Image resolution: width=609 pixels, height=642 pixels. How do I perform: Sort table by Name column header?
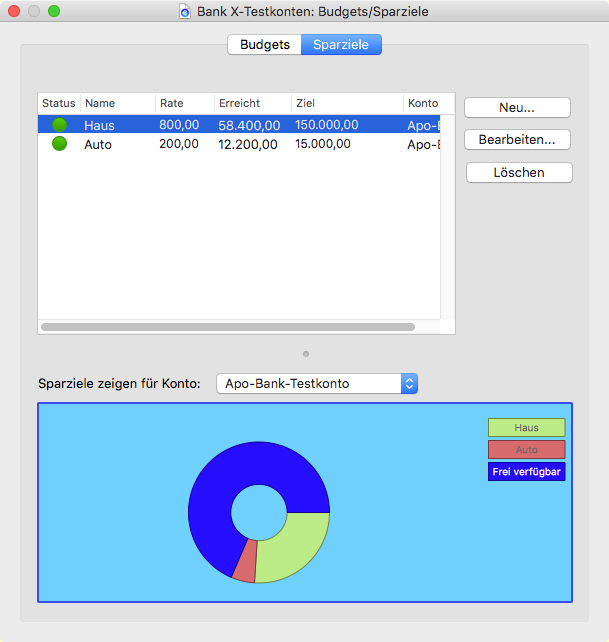[117, 104]
